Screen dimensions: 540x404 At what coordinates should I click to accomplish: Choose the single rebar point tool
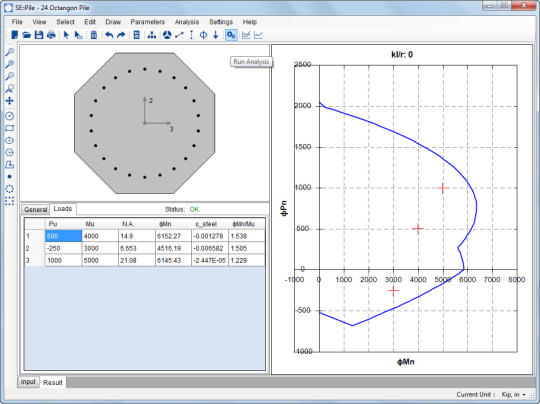click(x=9, y=177)
